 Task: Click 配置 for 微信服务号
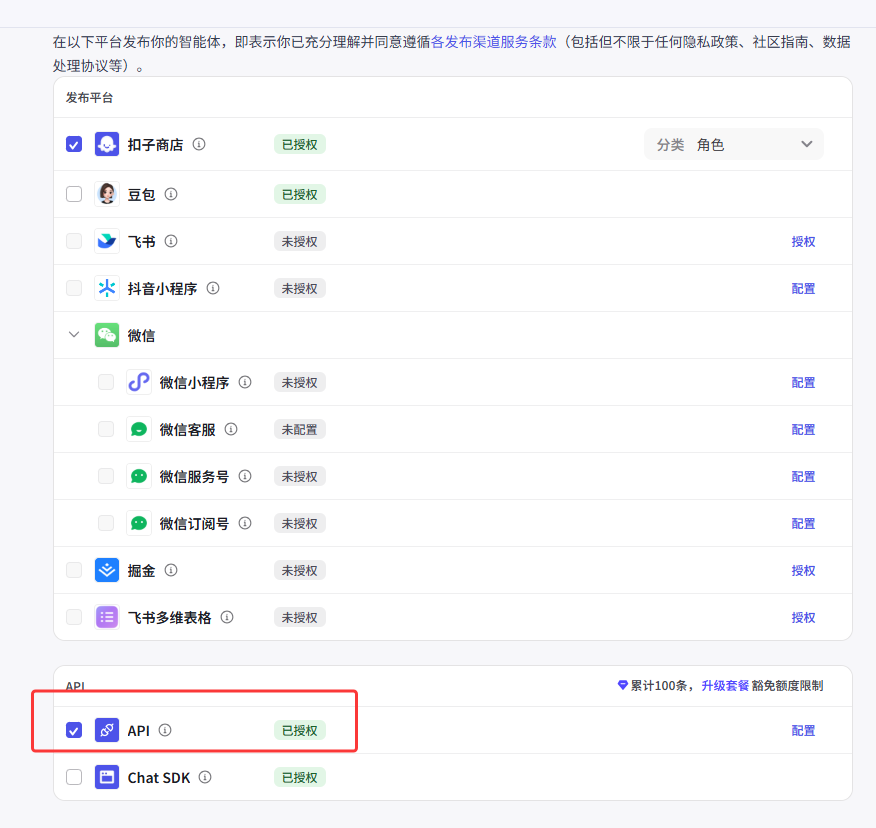point(803,476)
